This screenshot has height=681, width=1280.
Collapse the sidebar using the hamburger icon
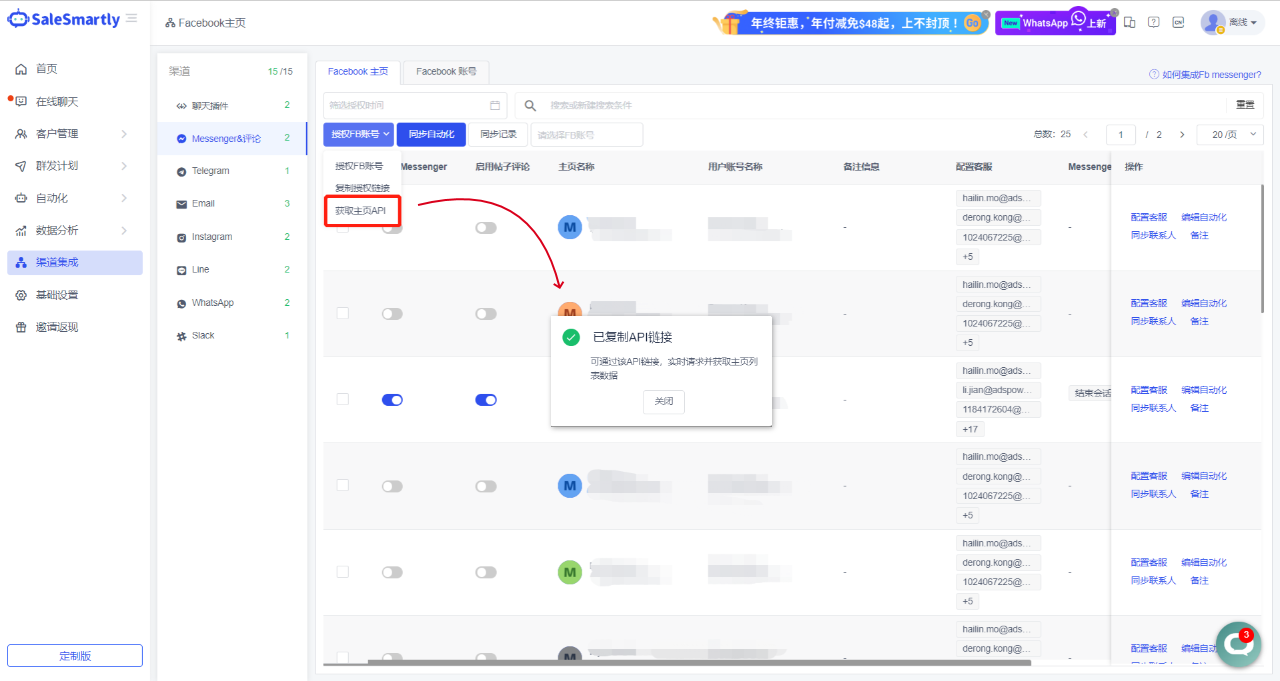(132, 18)
